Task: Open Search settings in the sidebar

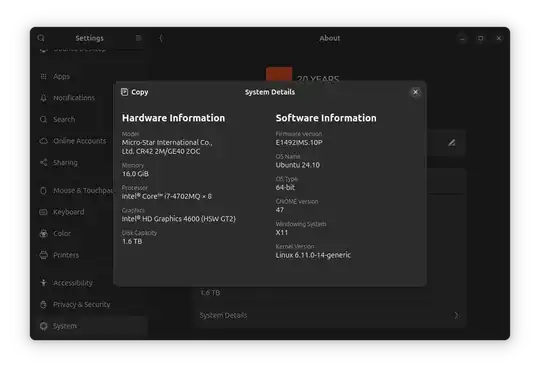Action: click(x=91, y=119)
